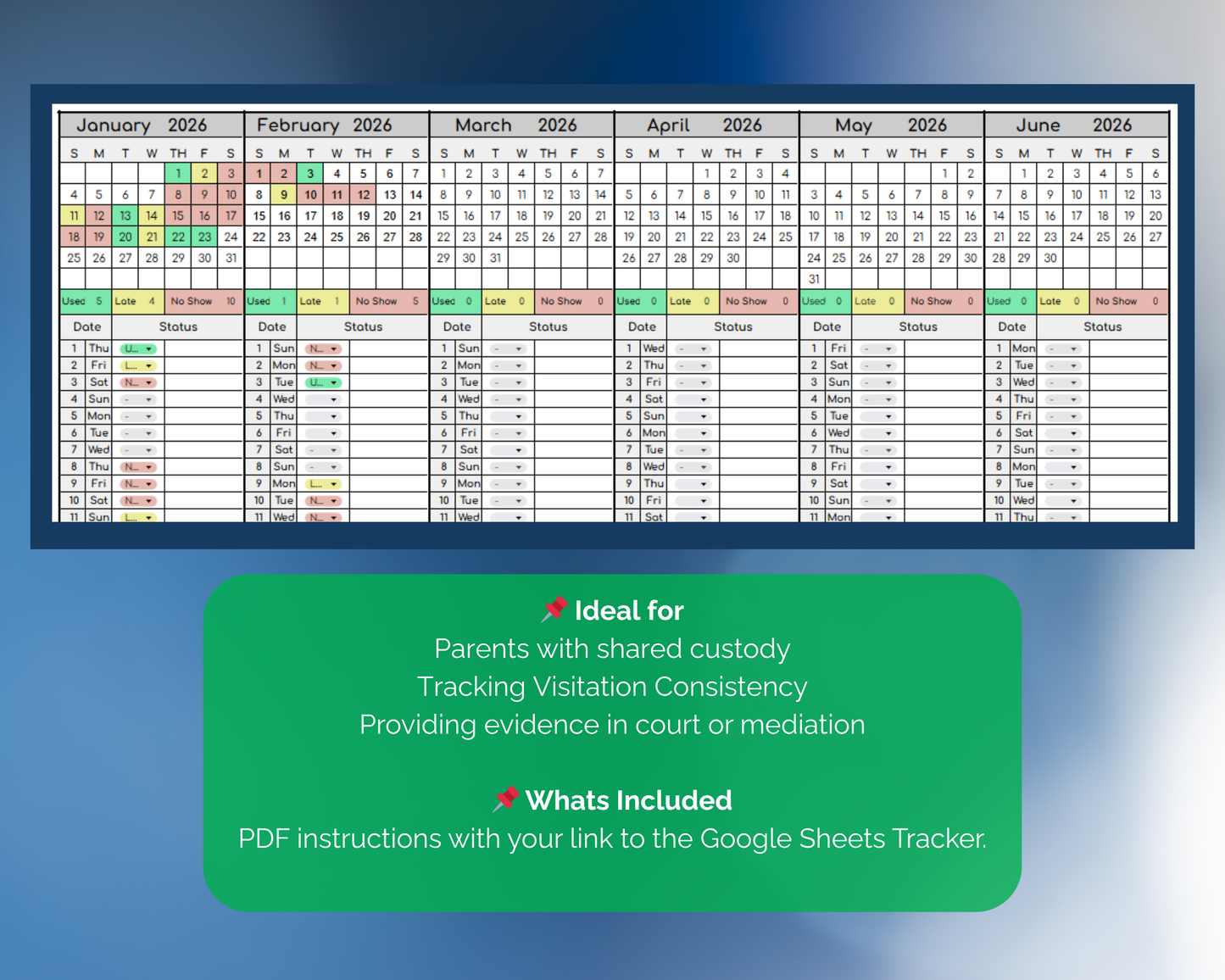Select June's Late 0 summary cell
This screenshot has height=980, width=1225.
tap(1062, 301)
